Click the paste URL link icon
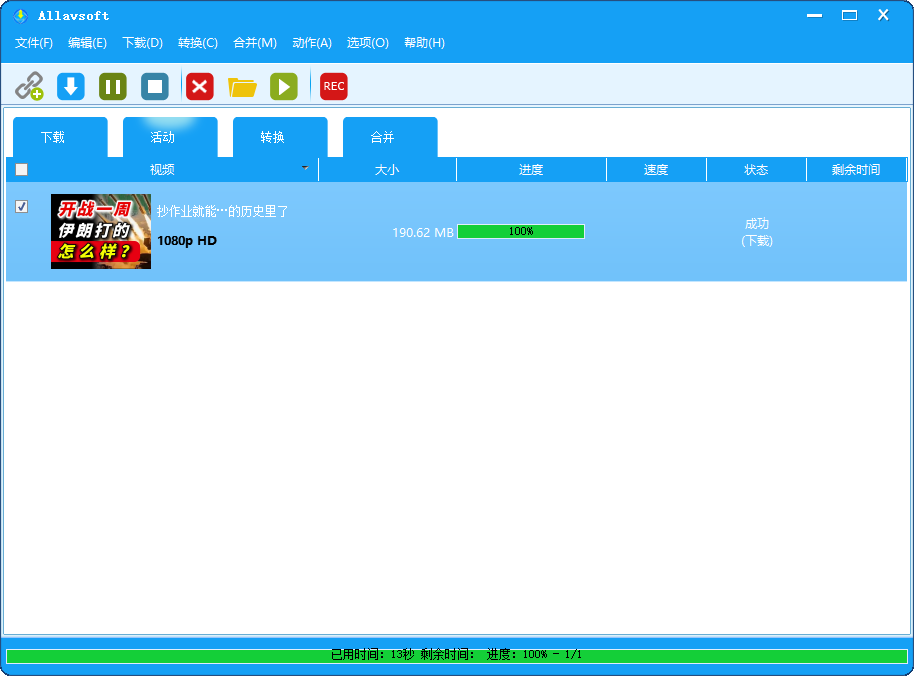Screen dimensions: 914x676 pos(29,86)
